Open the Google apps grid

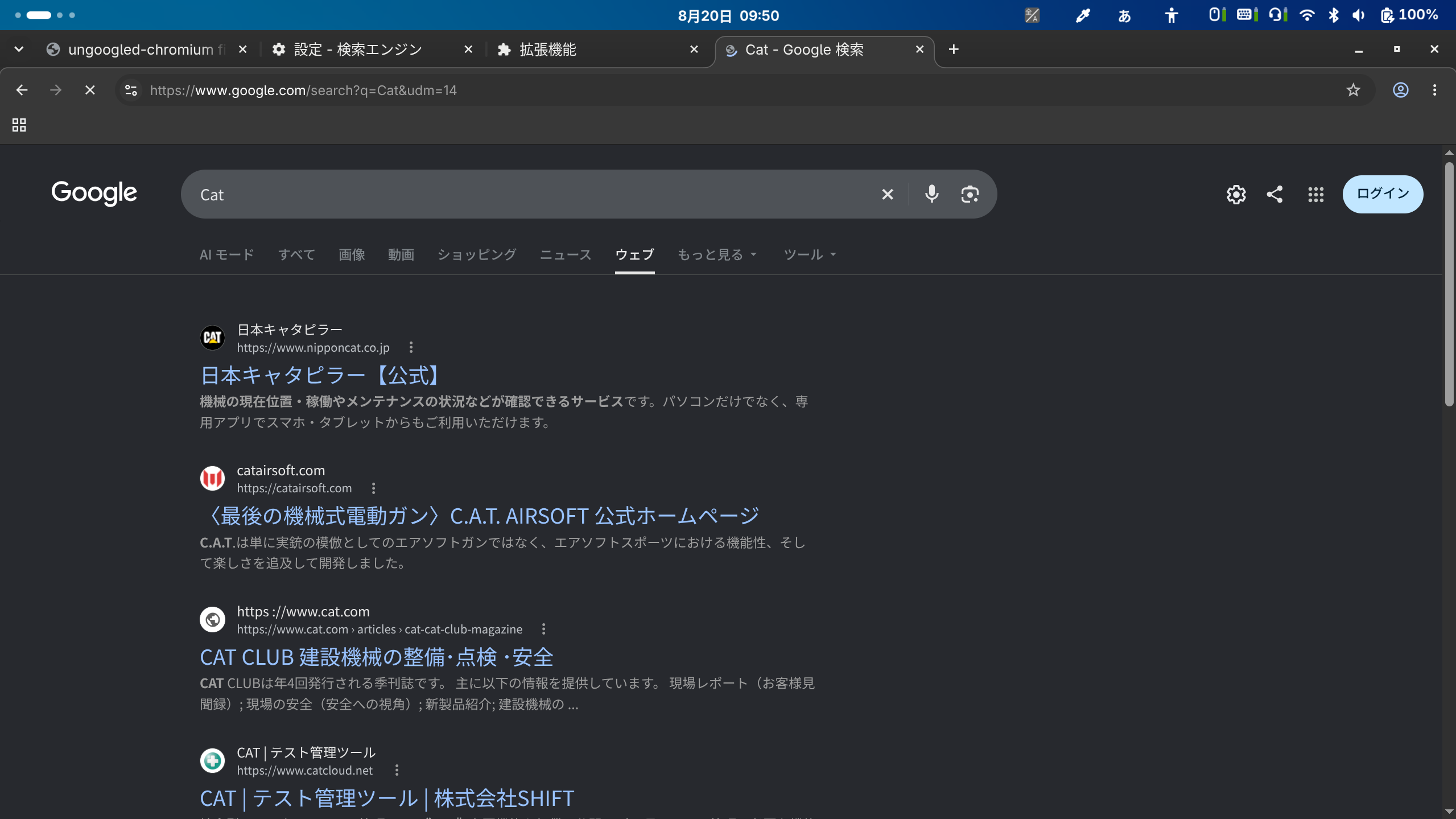[1315, 194]
